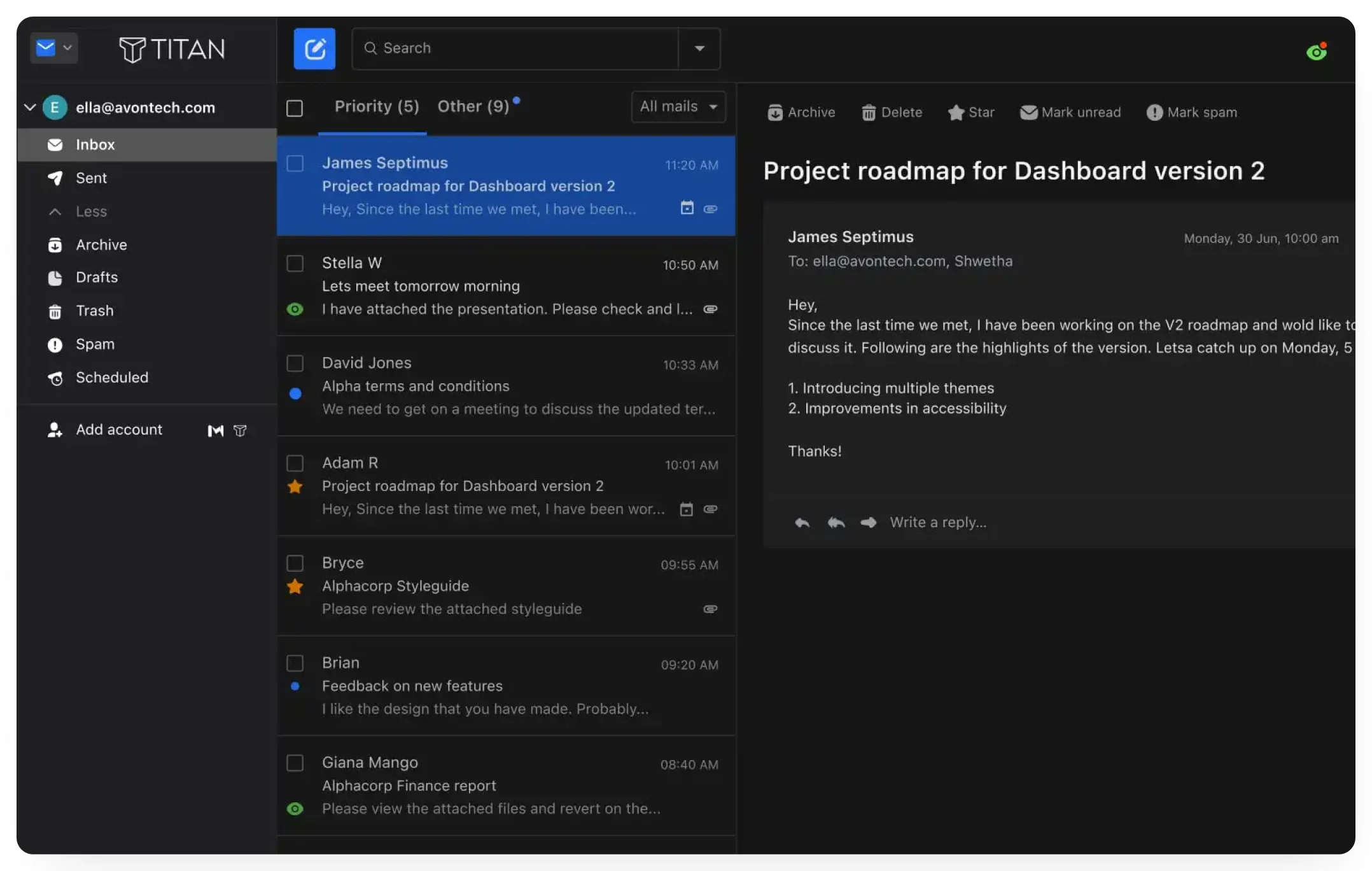Archive the open email

tap(801, 113)
